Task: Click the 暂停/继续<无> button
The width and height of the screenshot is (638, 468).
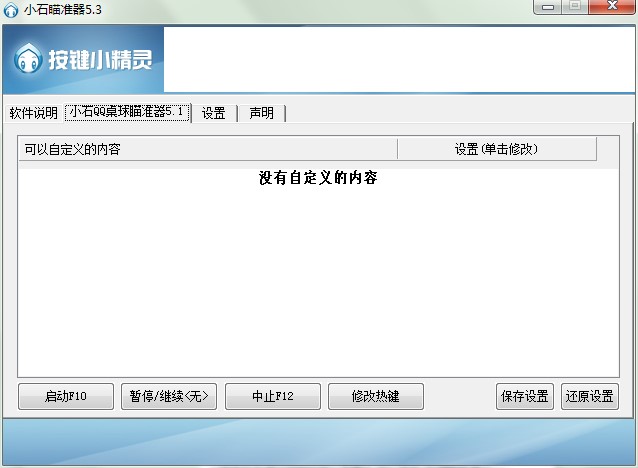Action: (169, 396)
